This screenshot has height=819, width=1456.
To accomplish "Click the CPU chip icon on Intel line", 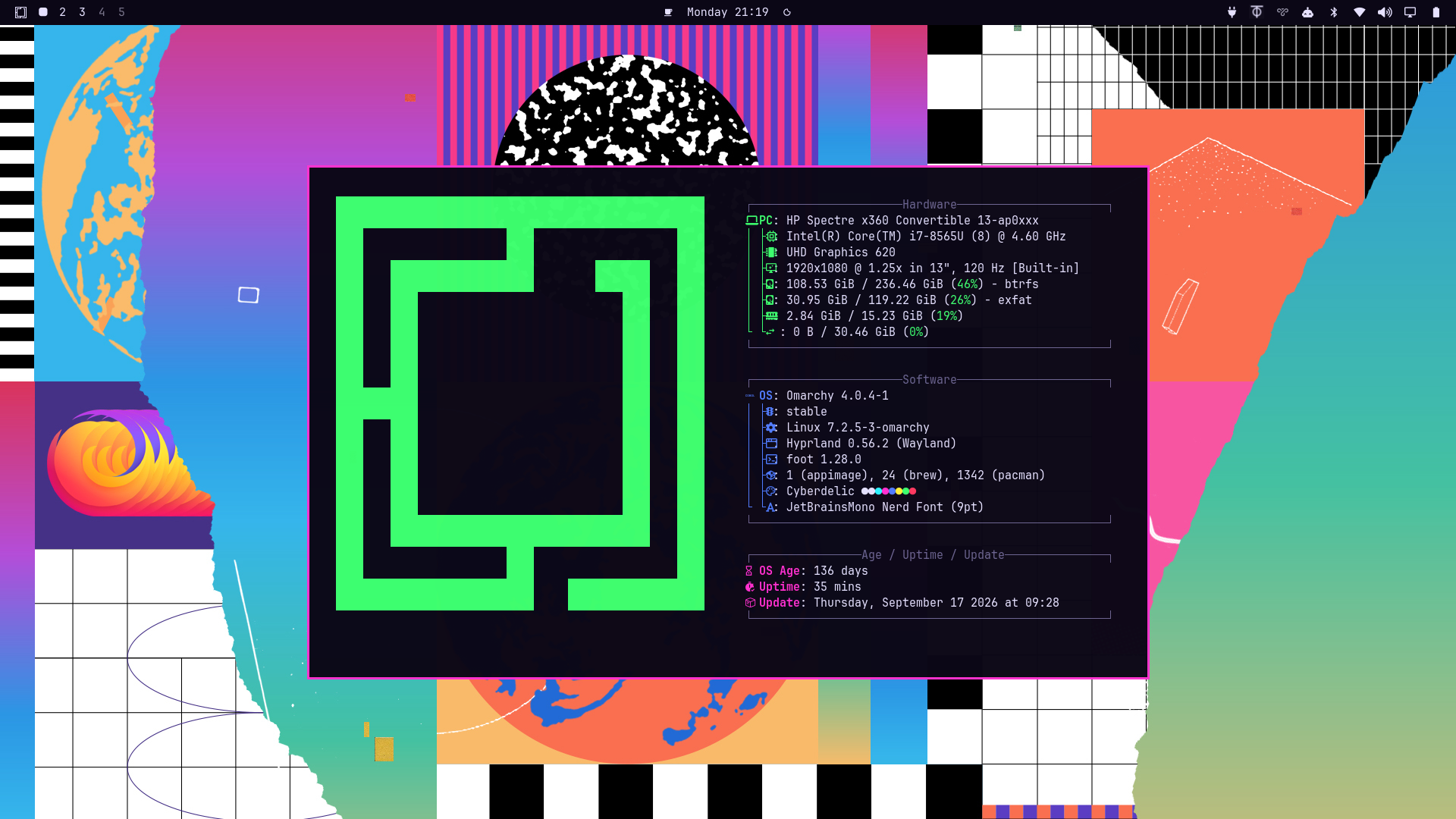I will click(x=771, y=237).
